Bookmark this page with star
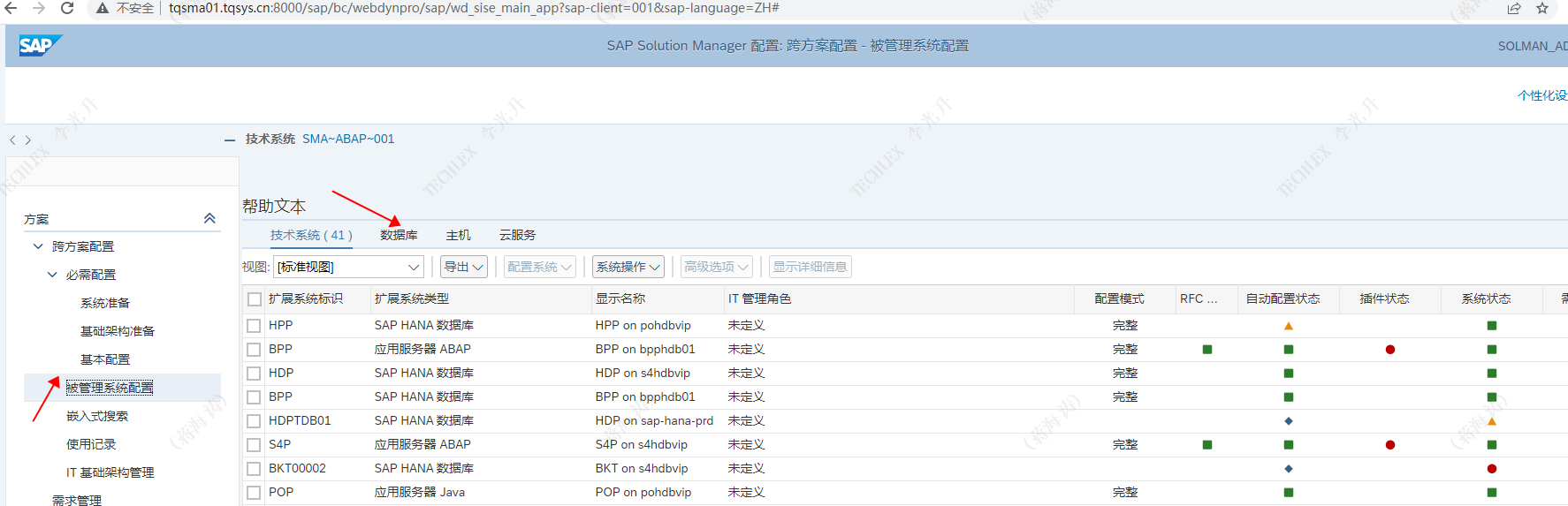Screen dimensions: 1568x506 (1542, 8)
